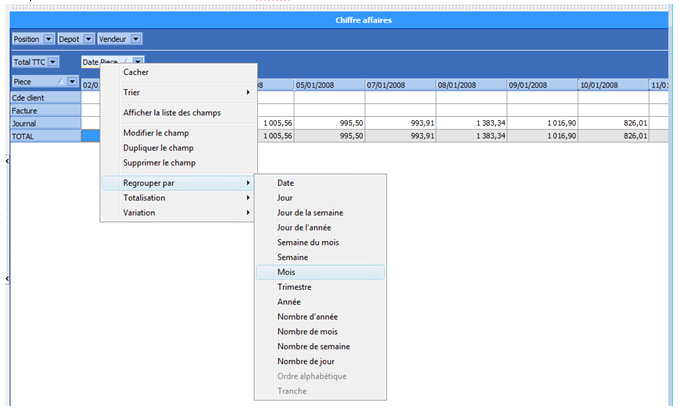Select Afficher la liste des champs
Screen dimensions: 679x415
171,112
